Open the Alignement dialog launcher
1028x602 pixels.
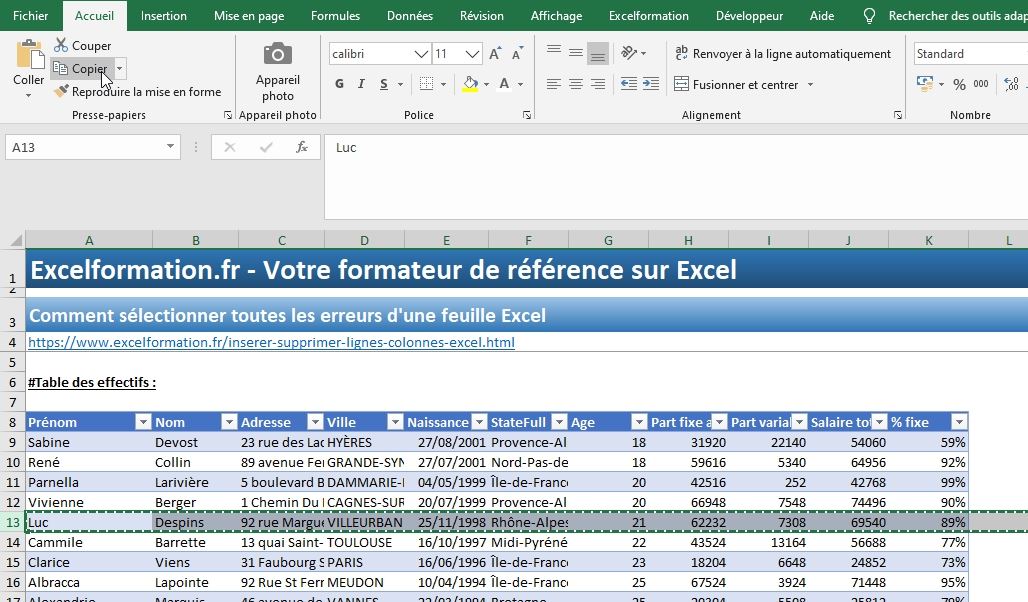[898, 115]
